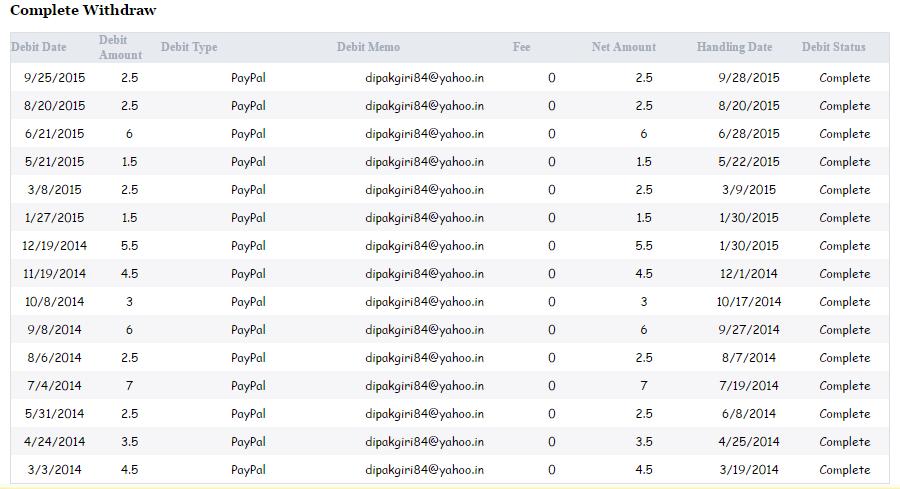The image size is (900, 489).
Task: Click handling date 10/17/2014
Action: point(749,302)
